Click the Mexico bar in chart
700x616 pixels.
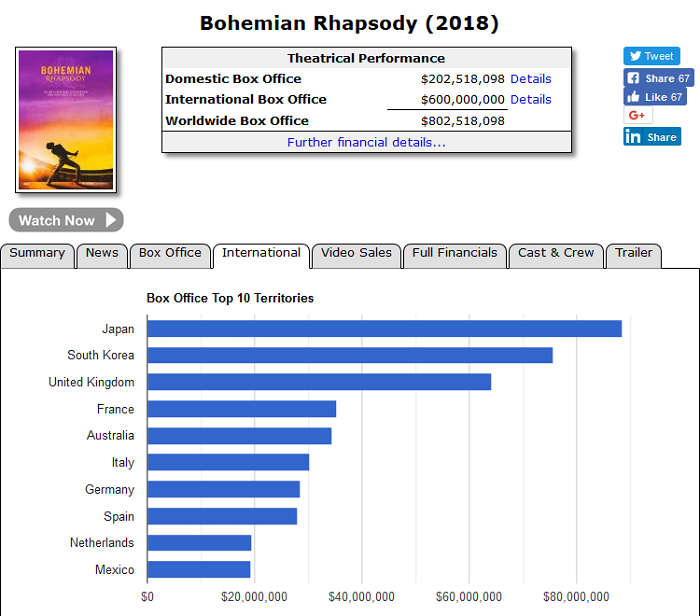tap(199, 570)
